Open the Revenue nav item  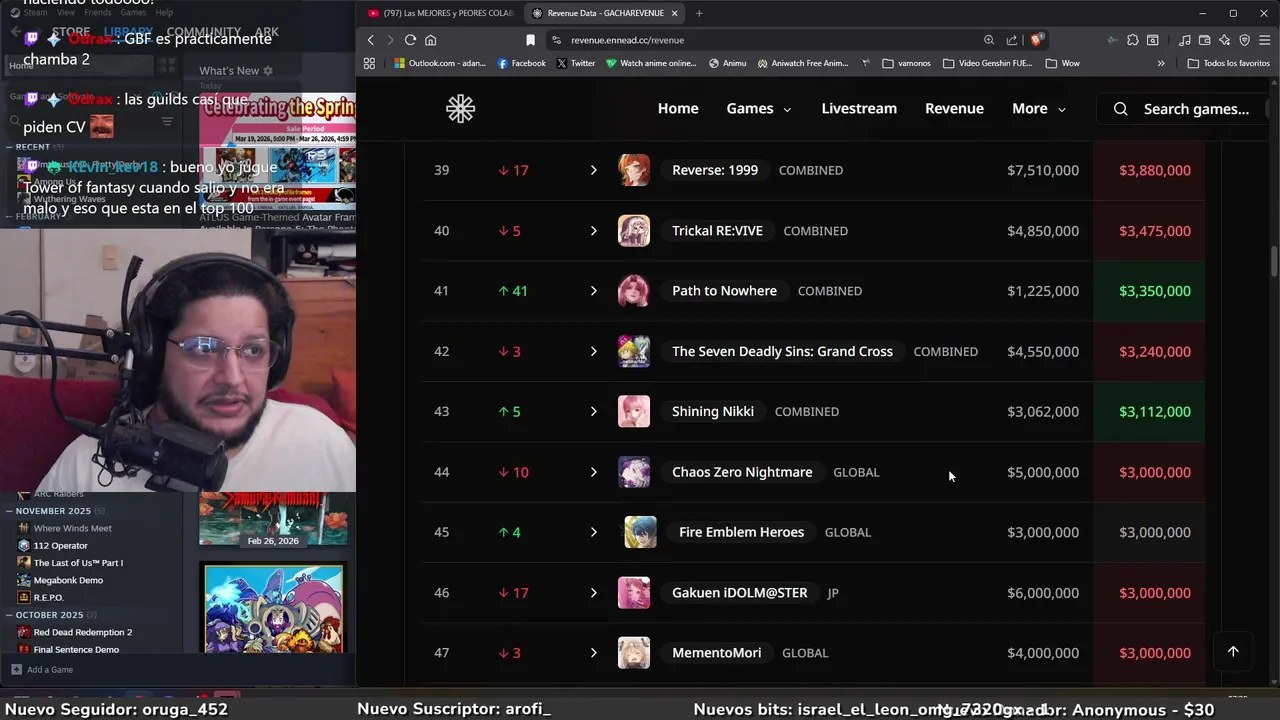(x=954, y=108)
